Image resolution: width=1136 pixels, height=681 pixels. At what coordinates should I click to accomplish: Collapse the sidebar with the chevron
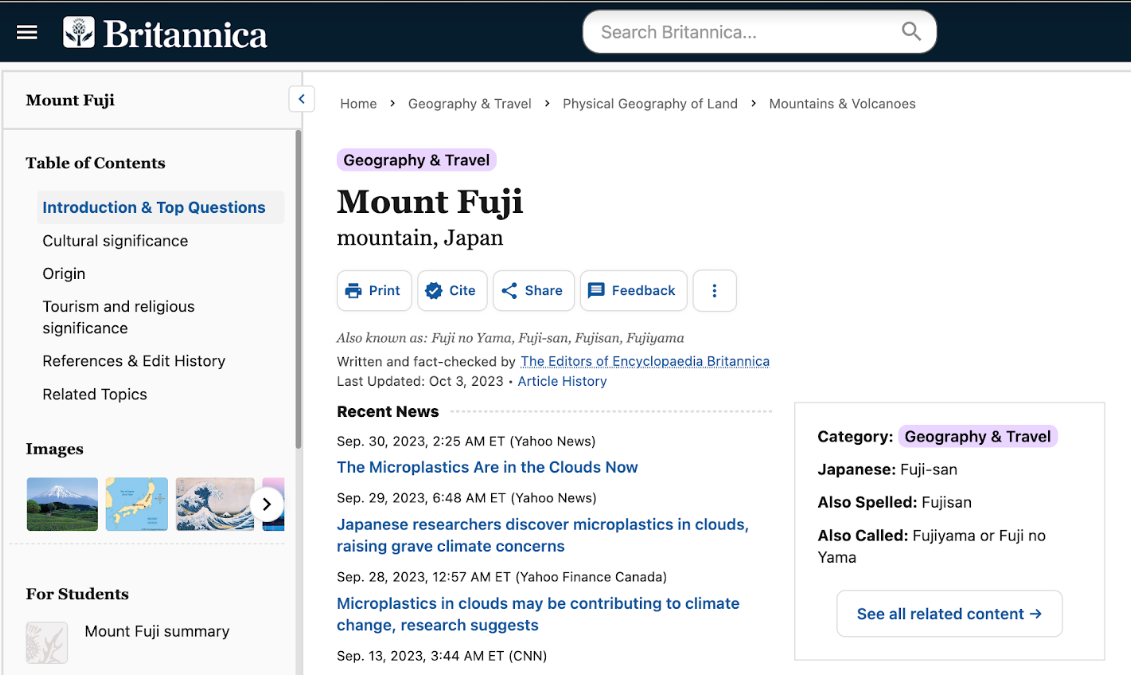pos(301,99)
